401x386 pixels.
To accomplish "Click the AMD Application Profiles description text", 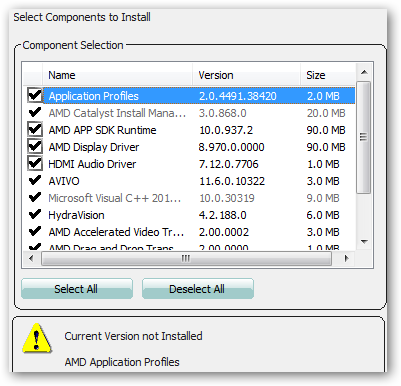I will point(122,362).
